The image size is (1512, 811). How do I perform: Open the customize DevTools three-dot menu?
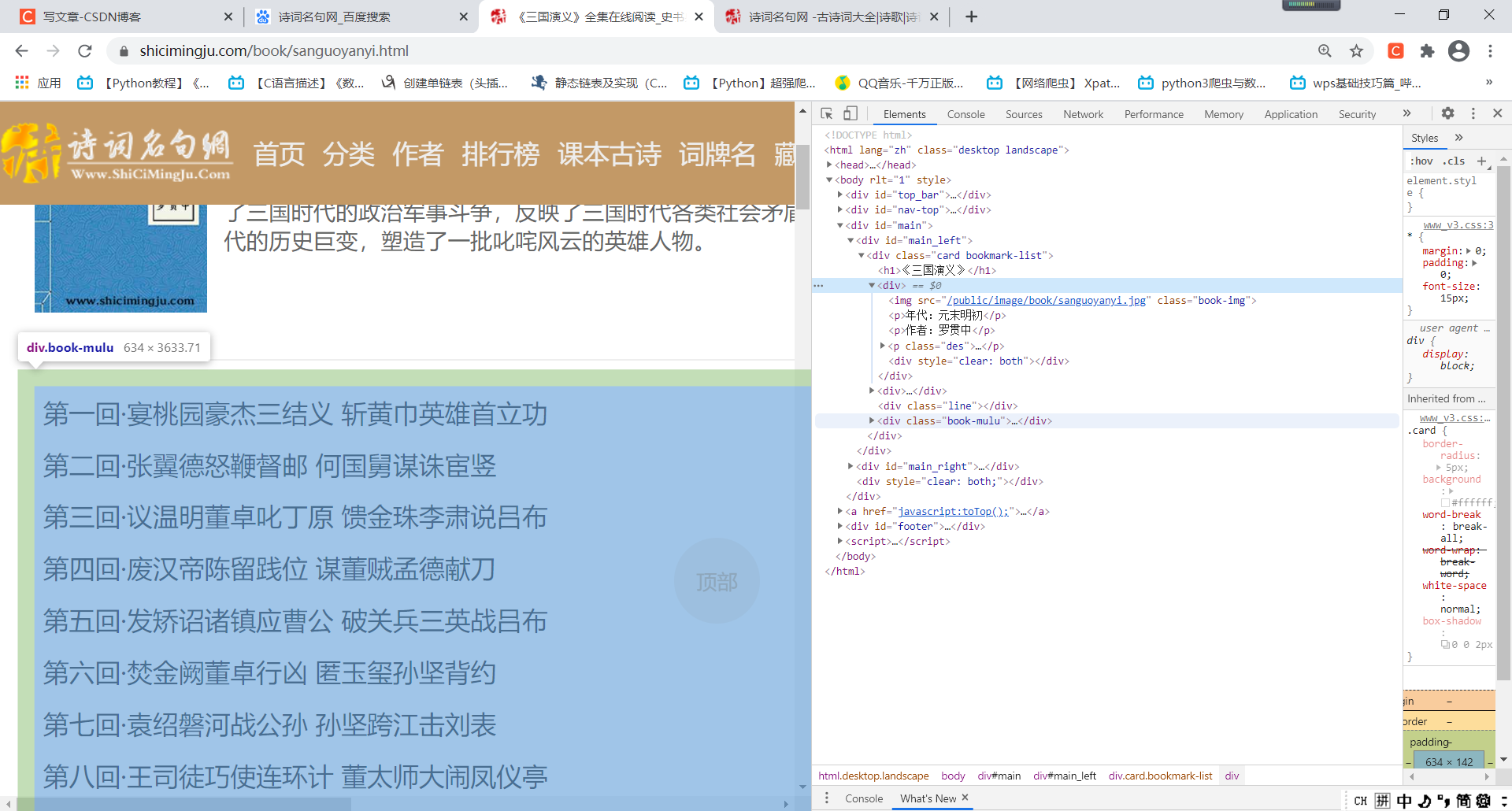(x=1473, y=113)
